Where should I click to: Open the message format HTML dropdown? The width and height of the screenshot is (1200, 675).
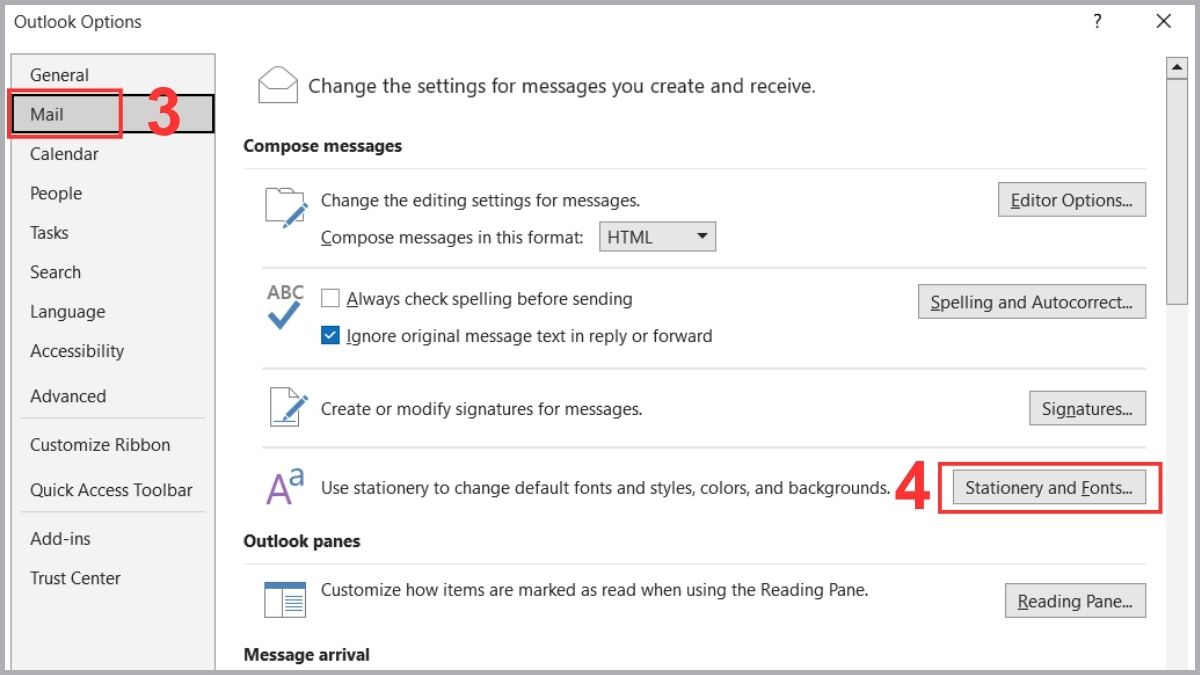[x=658, y=237]
